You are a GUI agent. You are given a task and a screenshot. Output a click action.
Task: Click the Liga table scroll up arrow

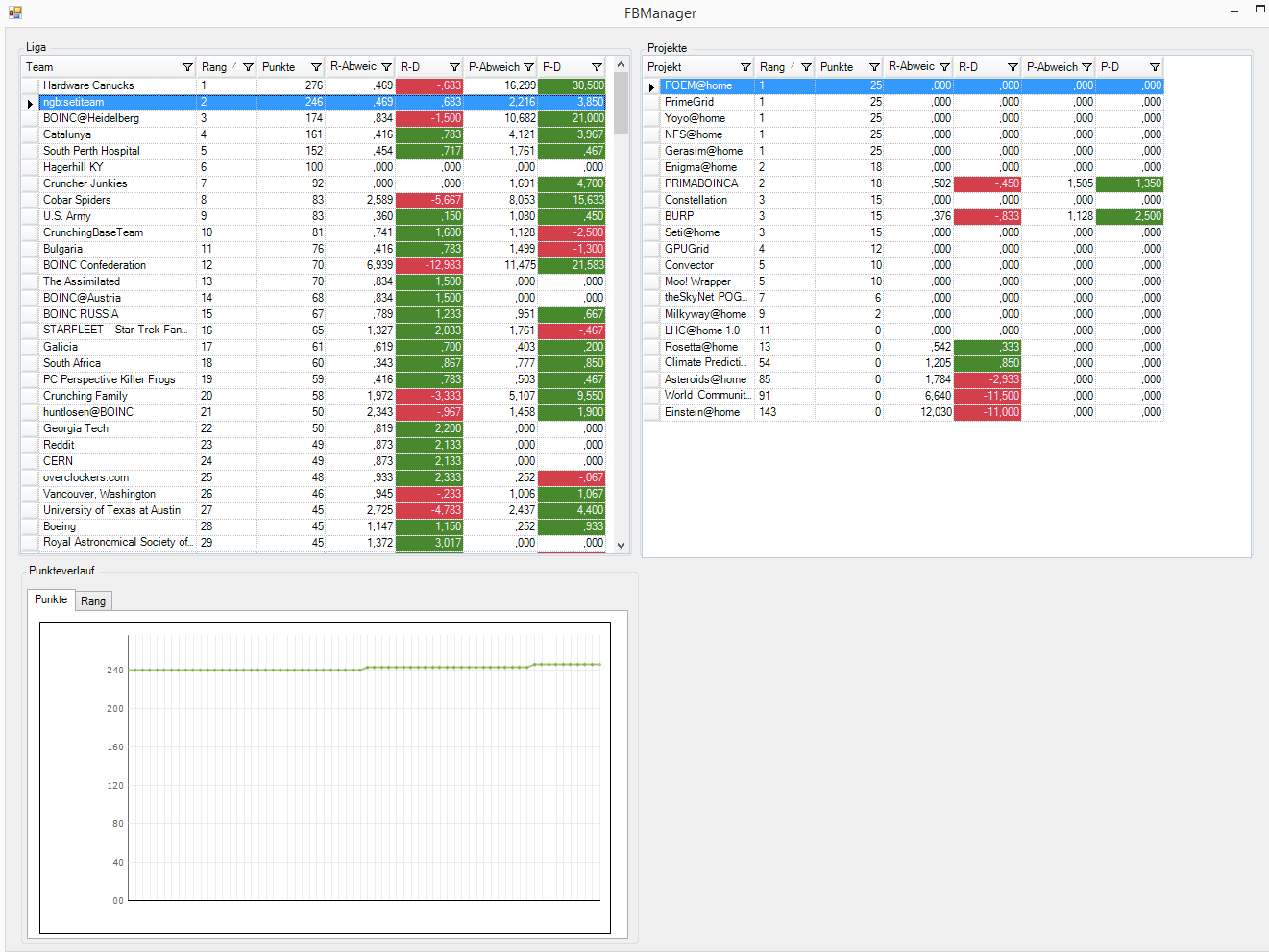pyautogui.click(x=621, y=64)
